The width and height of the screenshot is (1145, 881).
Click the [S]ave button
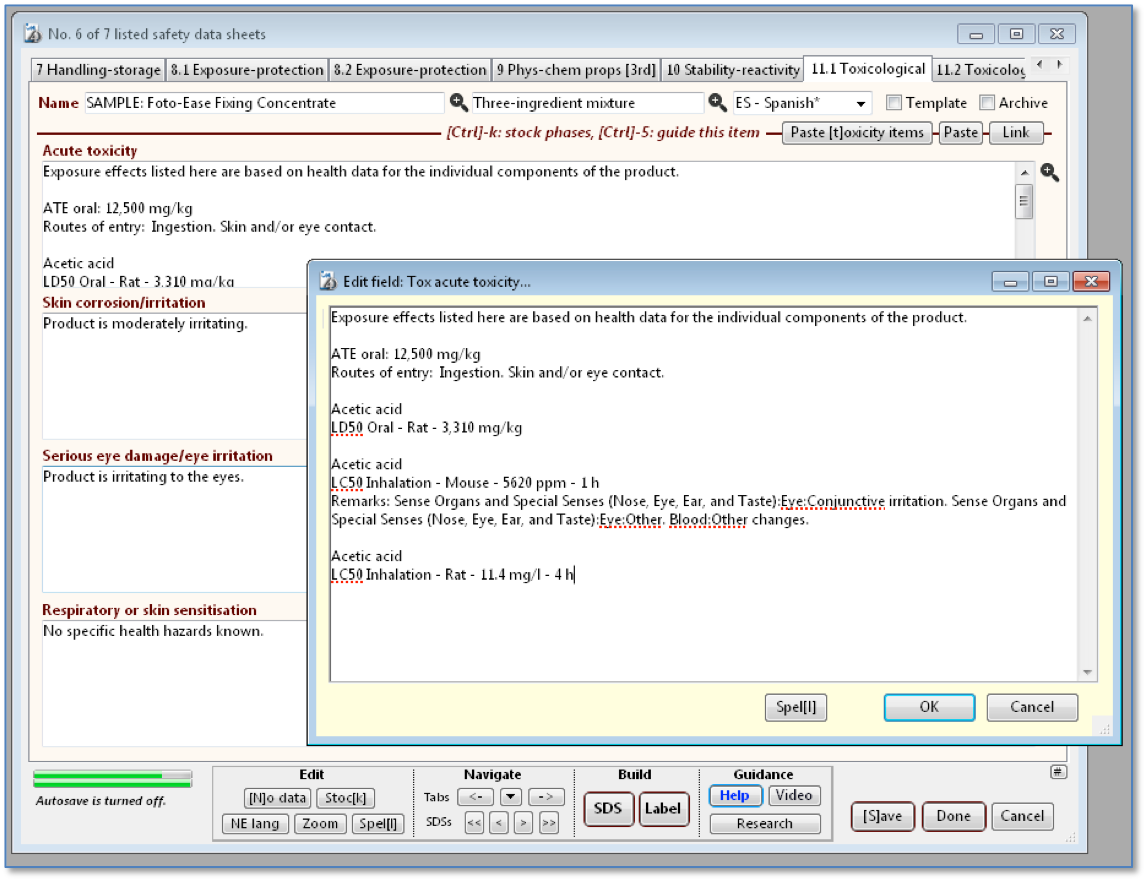(883, 817)
